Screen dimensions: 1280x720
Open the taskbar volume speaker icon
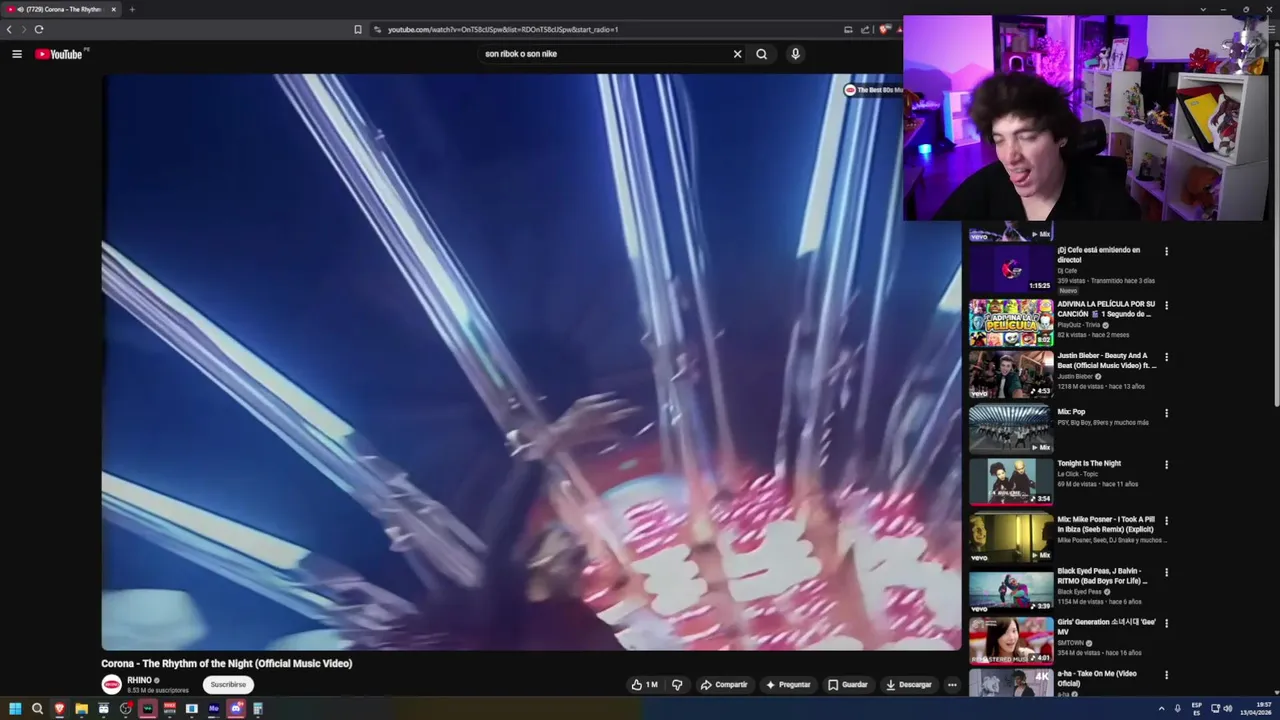coord(1227,709)
